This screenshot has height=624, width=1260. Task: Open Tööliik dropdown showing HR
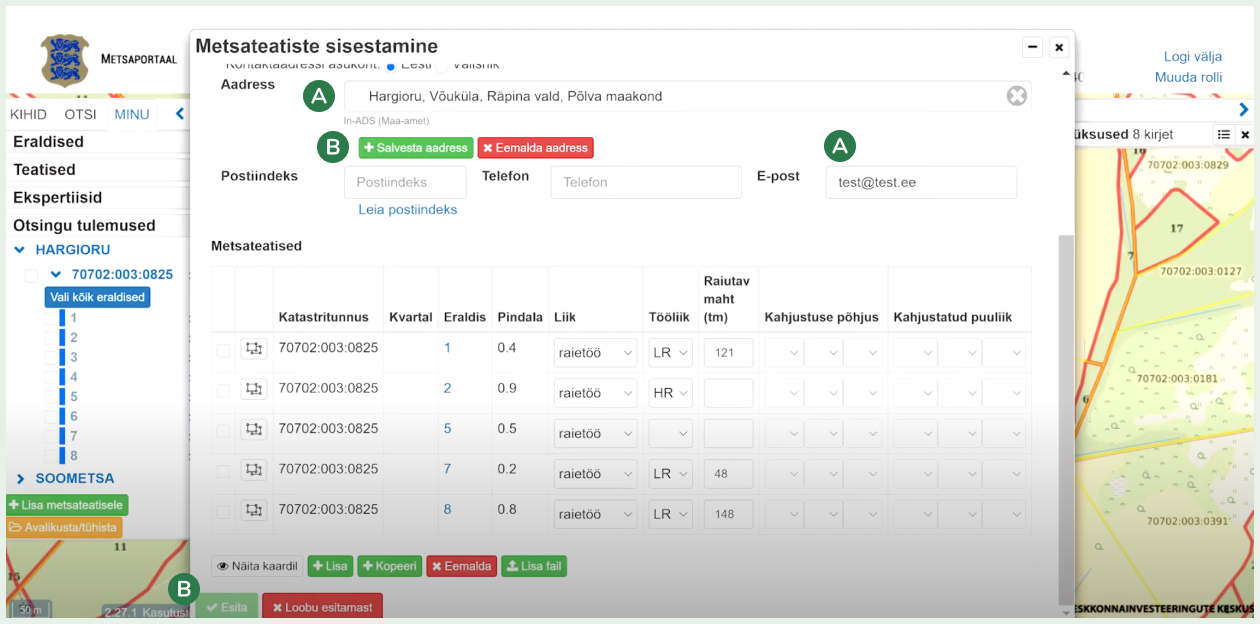point(670,393)
